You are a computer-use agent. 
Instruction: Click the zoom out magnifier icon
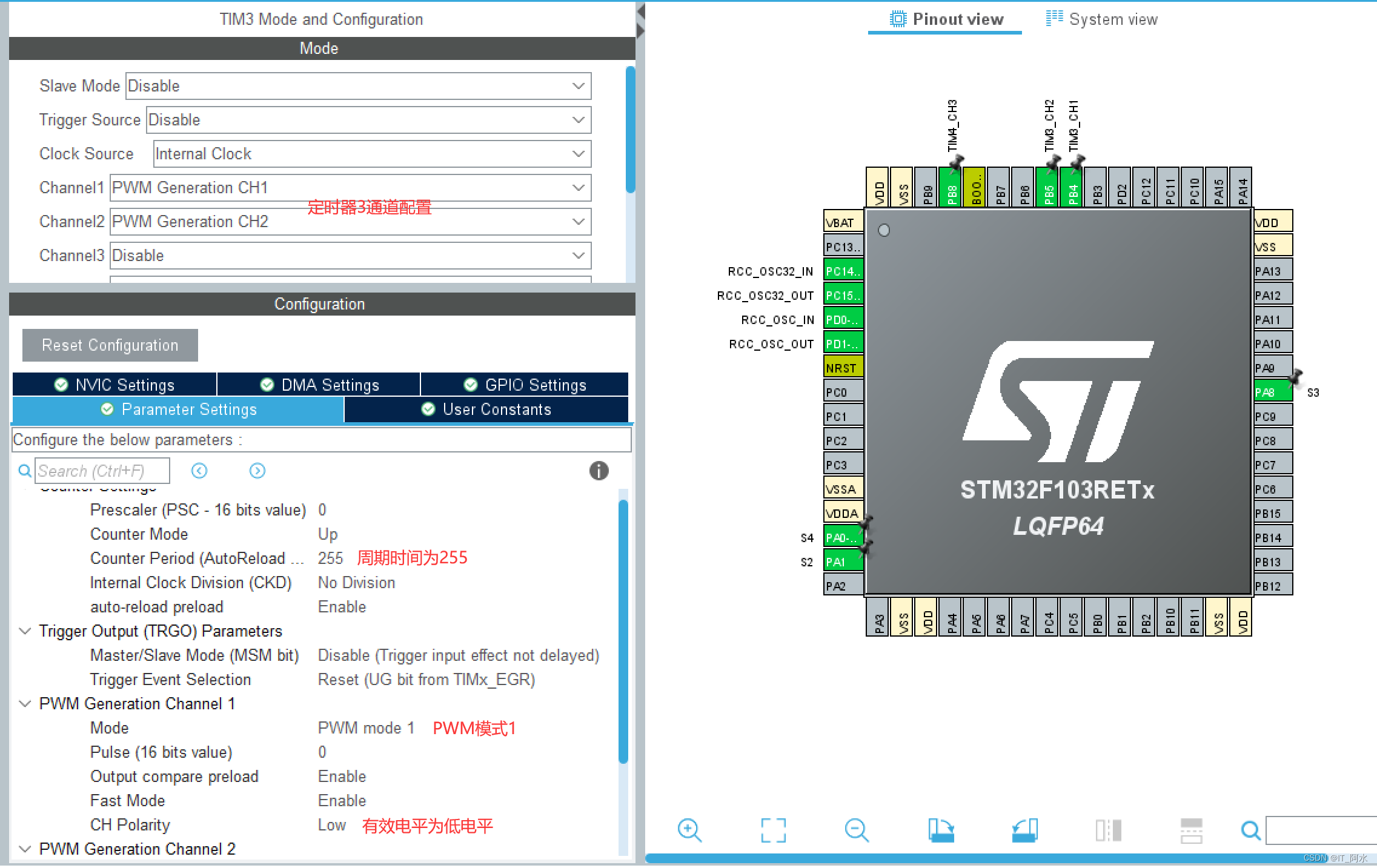857,830
